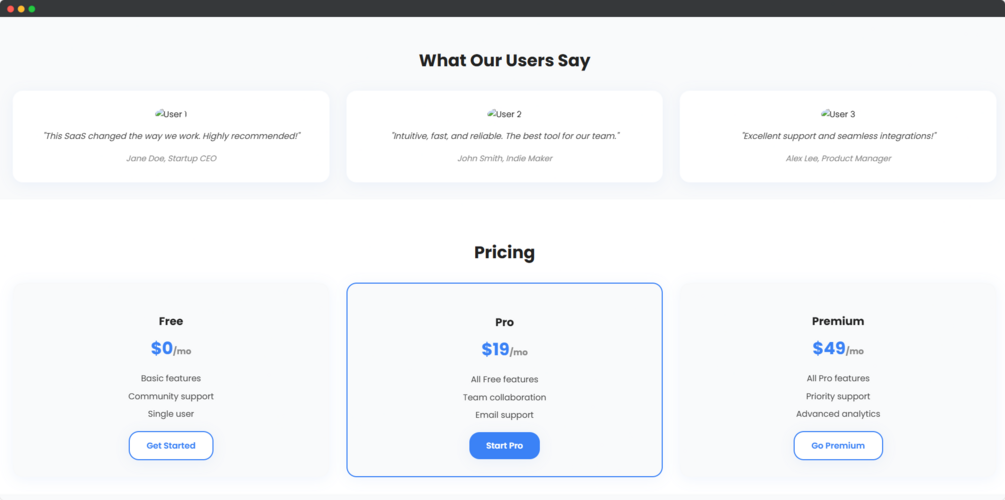Click the $0/mo price text
This screenshot has height=500, width=1005.
(x=171, y=349)
